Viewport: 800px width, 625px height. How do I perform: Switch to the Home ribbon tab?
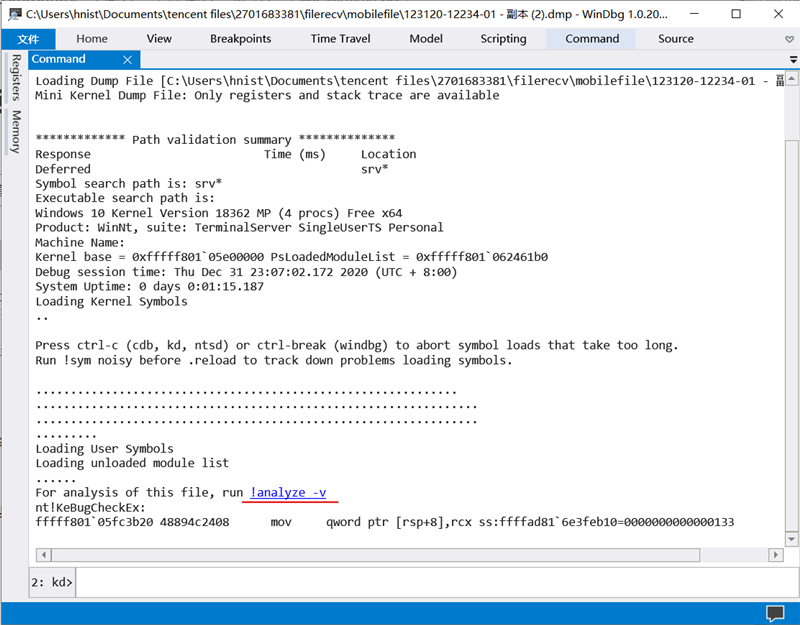click(92, 39)
